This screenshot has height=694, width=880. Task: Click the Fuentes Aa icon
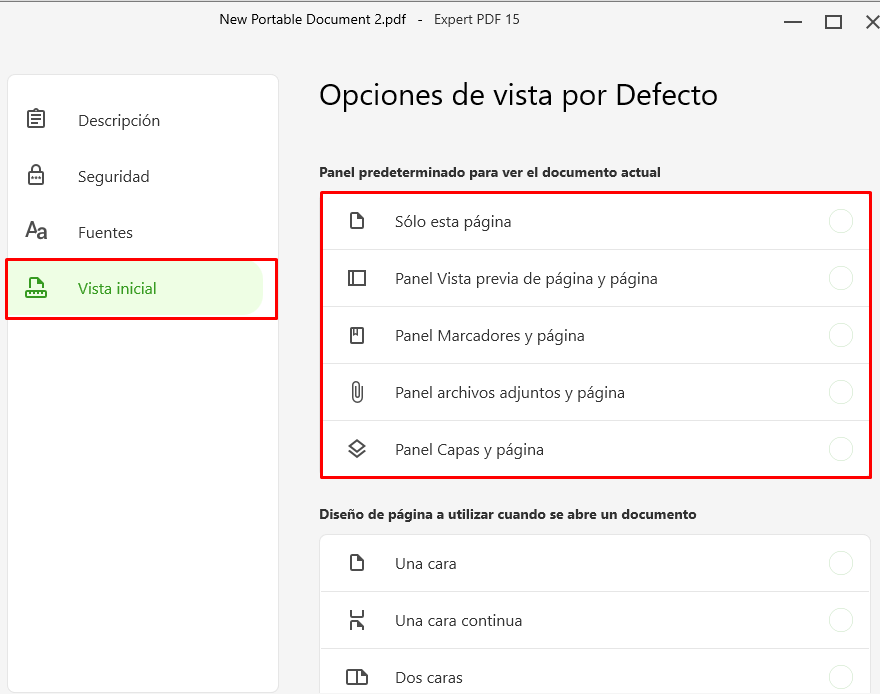(36, 231)
